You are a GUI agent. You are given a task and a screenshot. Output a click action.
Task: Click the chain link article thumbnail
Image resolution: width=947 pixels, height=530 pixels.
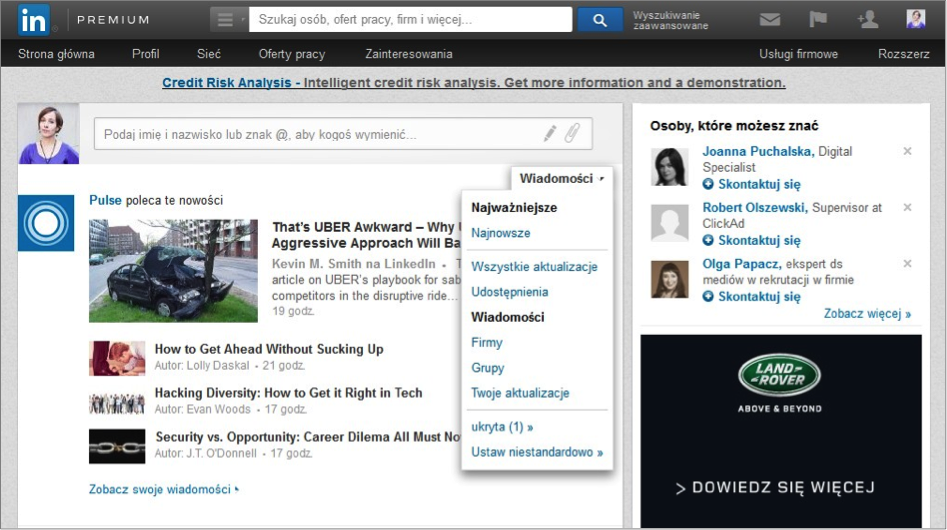(117, 446)
